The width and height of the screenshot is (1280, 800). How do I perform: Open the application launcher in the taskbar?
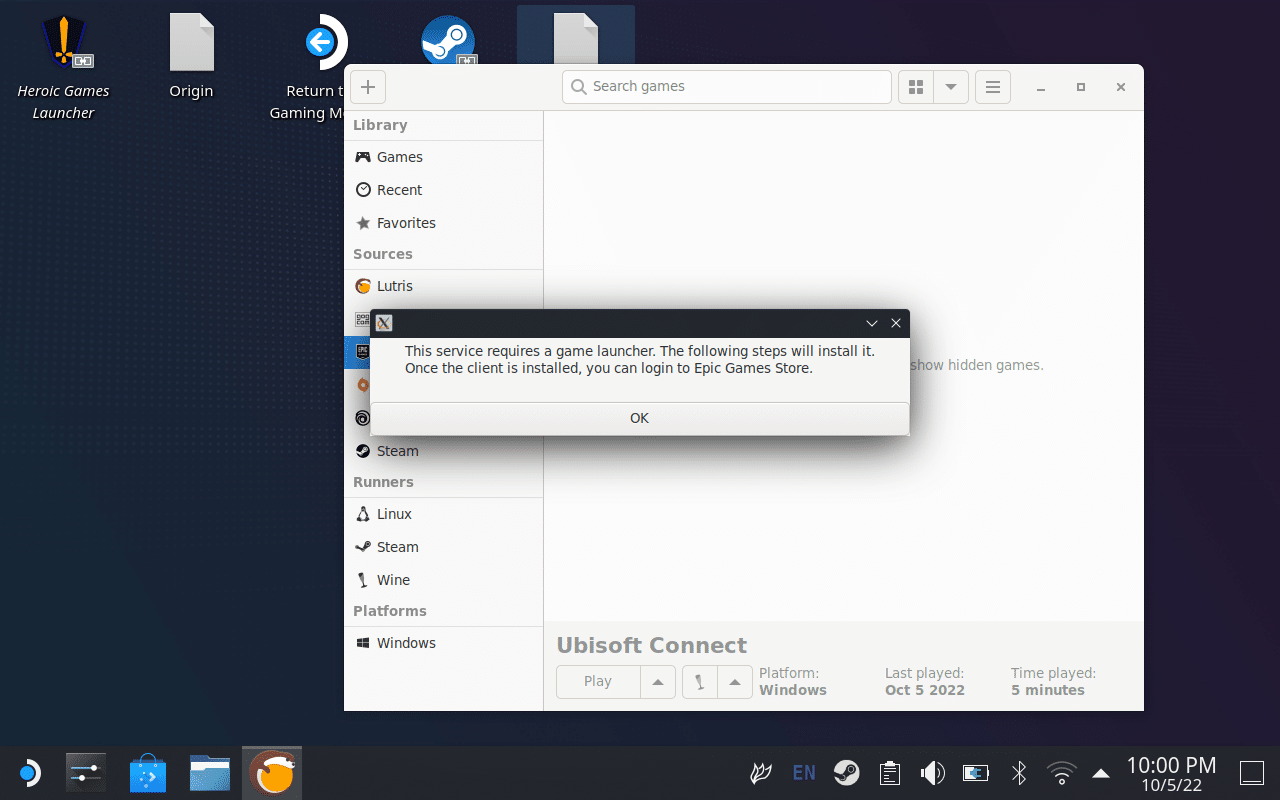pyautogui.click(x=28, y=773)
